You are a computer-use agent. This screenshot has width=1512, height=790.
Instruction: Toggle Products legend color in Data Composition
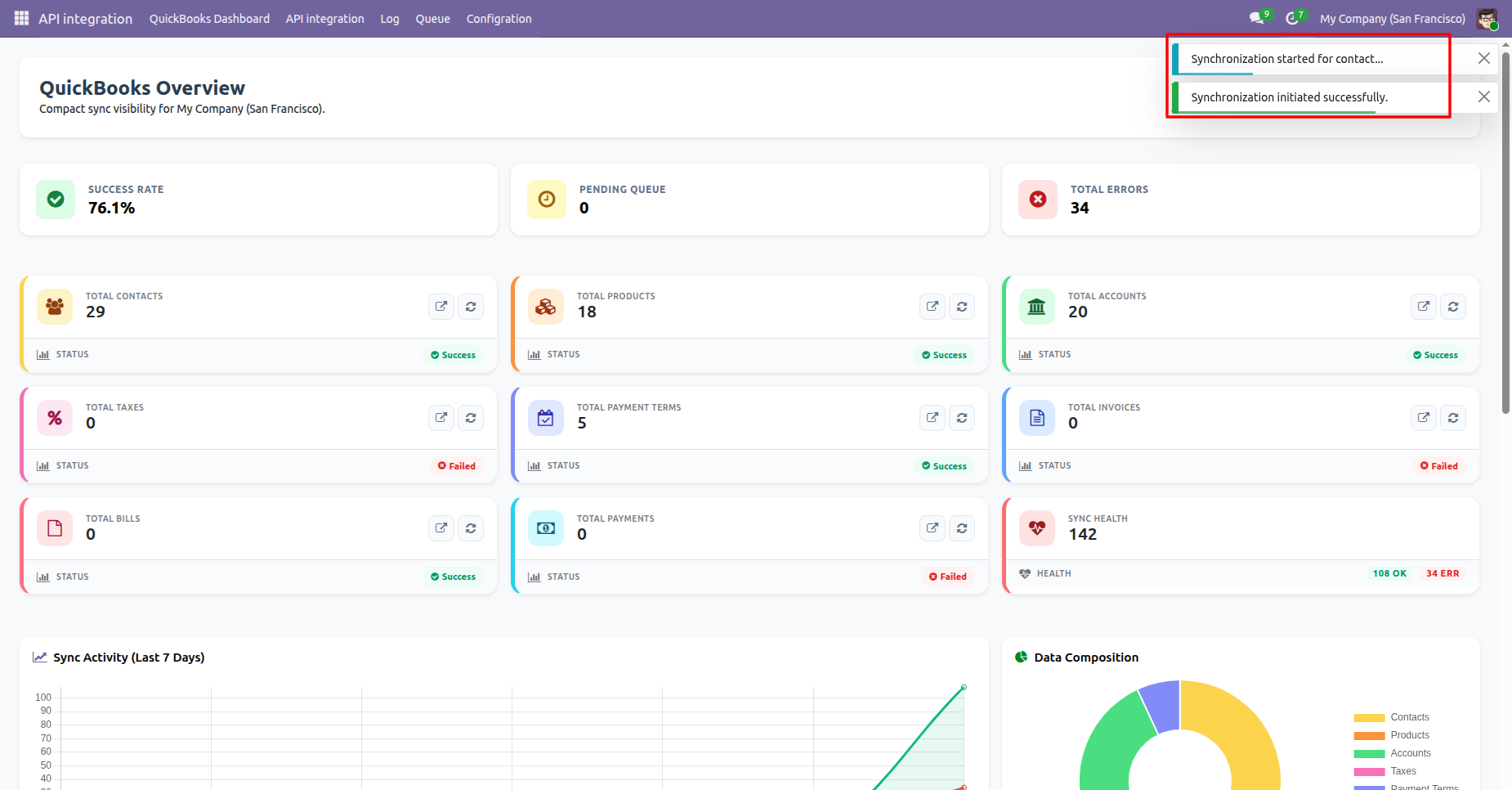(x=1369, y=736)
